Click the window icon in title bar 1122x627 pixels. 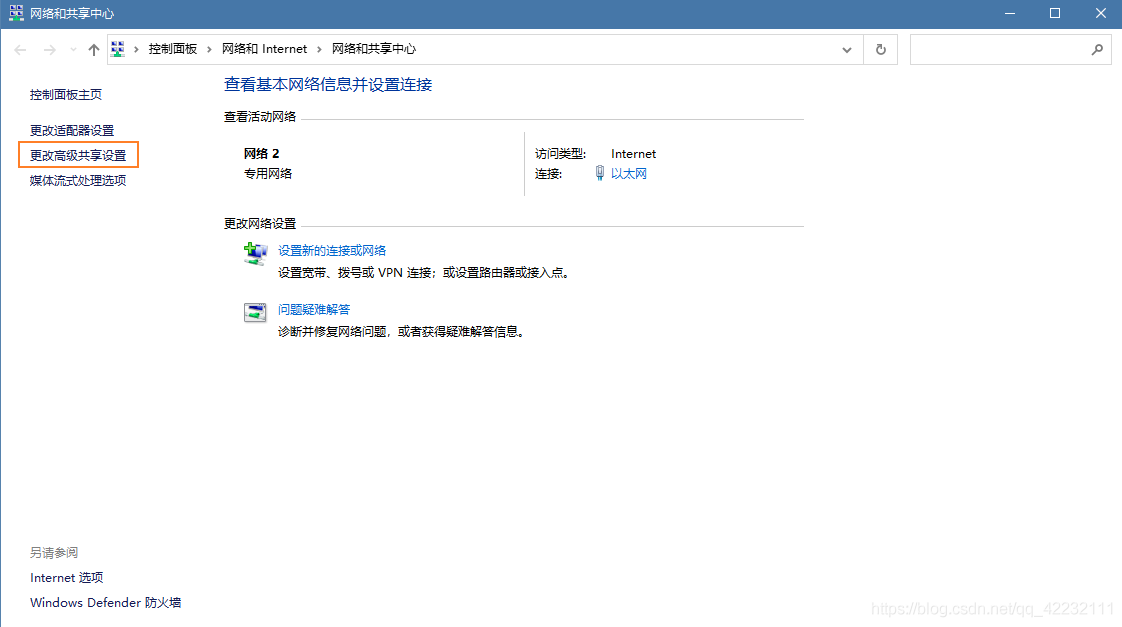16,13
